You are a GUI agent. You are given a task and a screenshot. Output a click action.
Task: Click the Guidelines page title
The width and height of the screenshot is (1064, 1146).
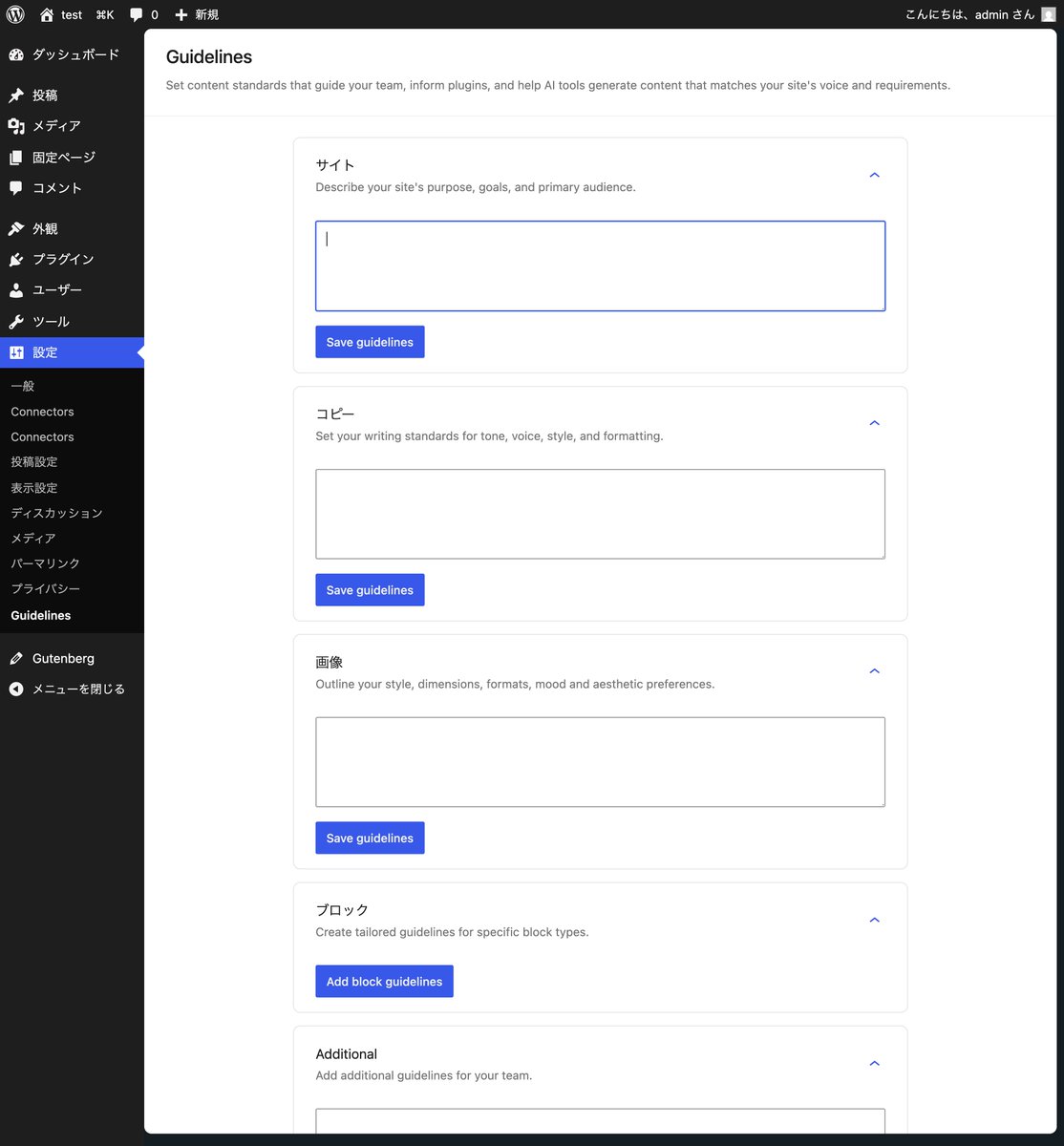pos(209,57)
